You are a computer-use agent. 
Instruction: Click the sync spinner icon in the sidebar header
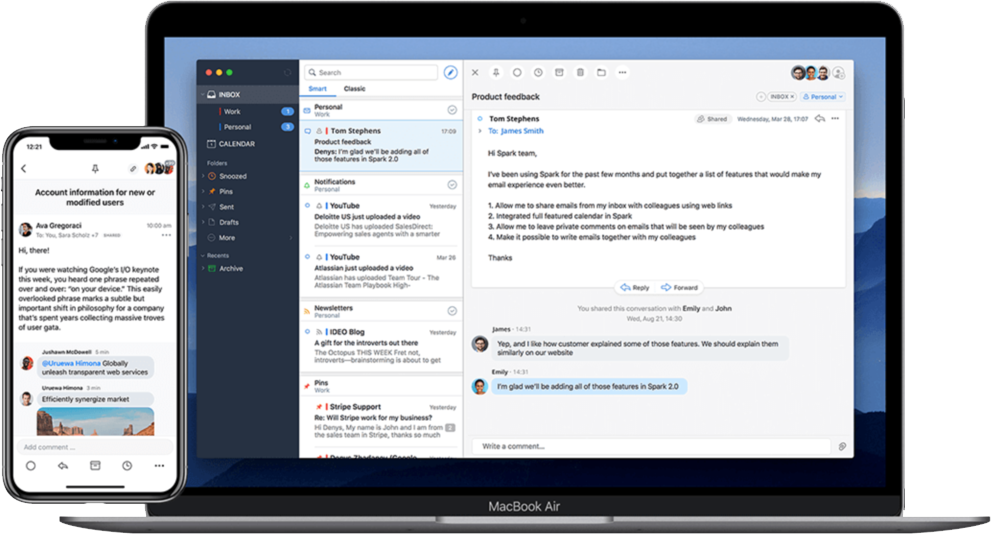click(288, 73)
